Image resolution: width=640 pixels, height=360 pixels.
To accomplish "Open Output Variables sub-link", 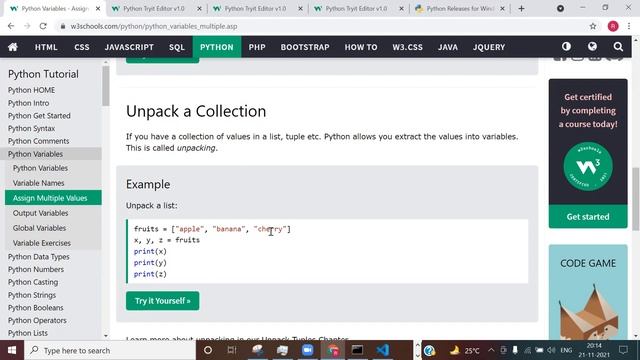I will pos(40,213).
